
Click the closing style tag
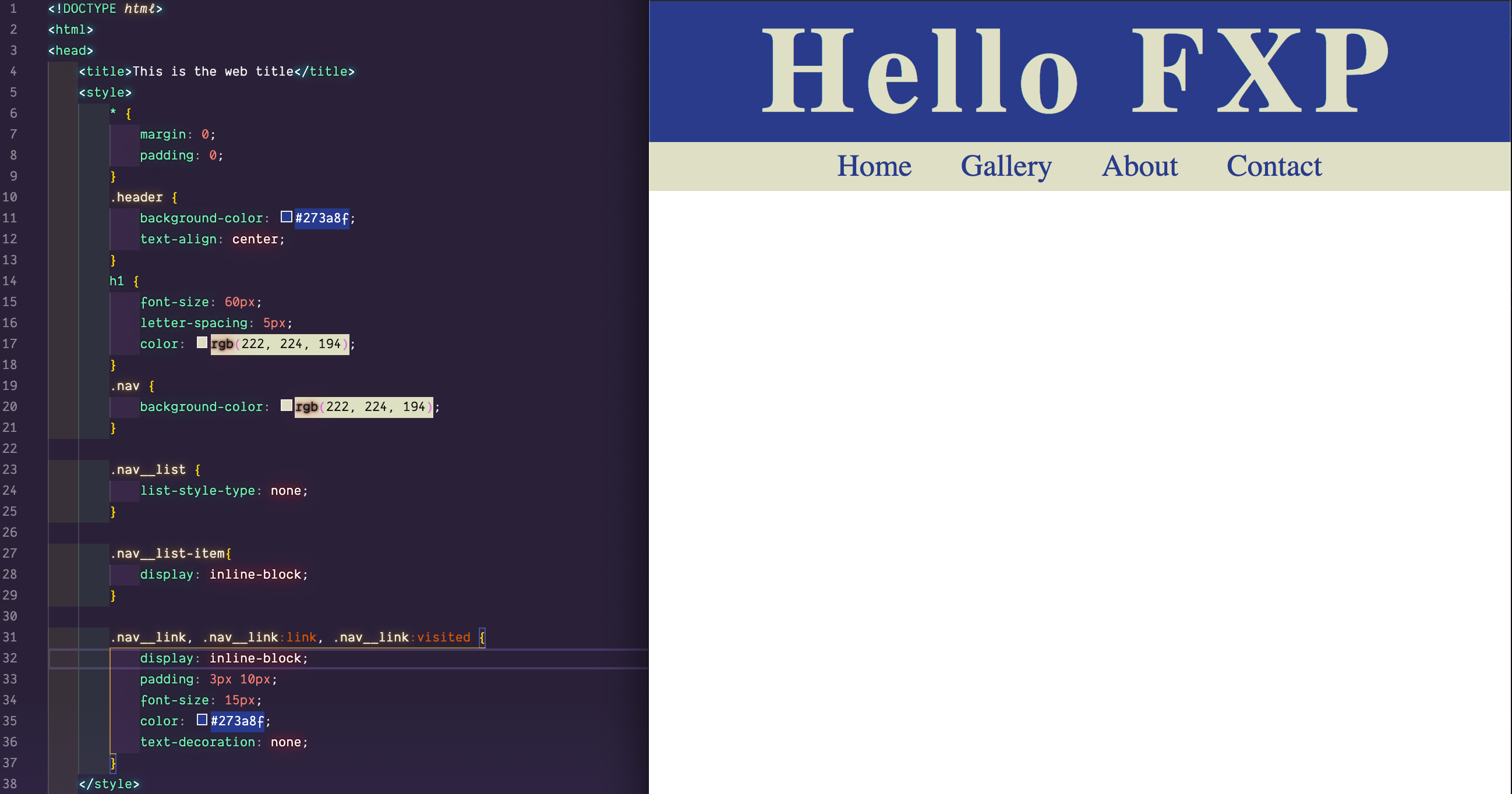pos(109,784)
